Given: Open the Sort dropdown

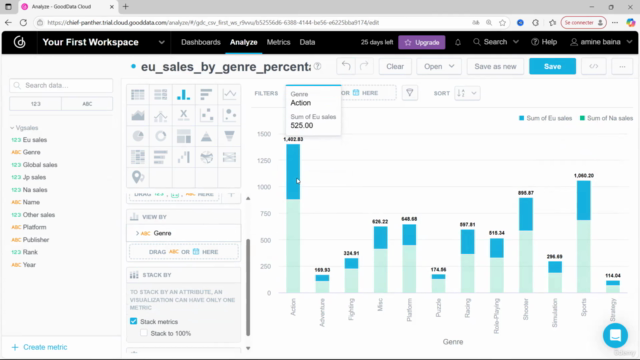Looking at the screenshot, I should [467, 93].
